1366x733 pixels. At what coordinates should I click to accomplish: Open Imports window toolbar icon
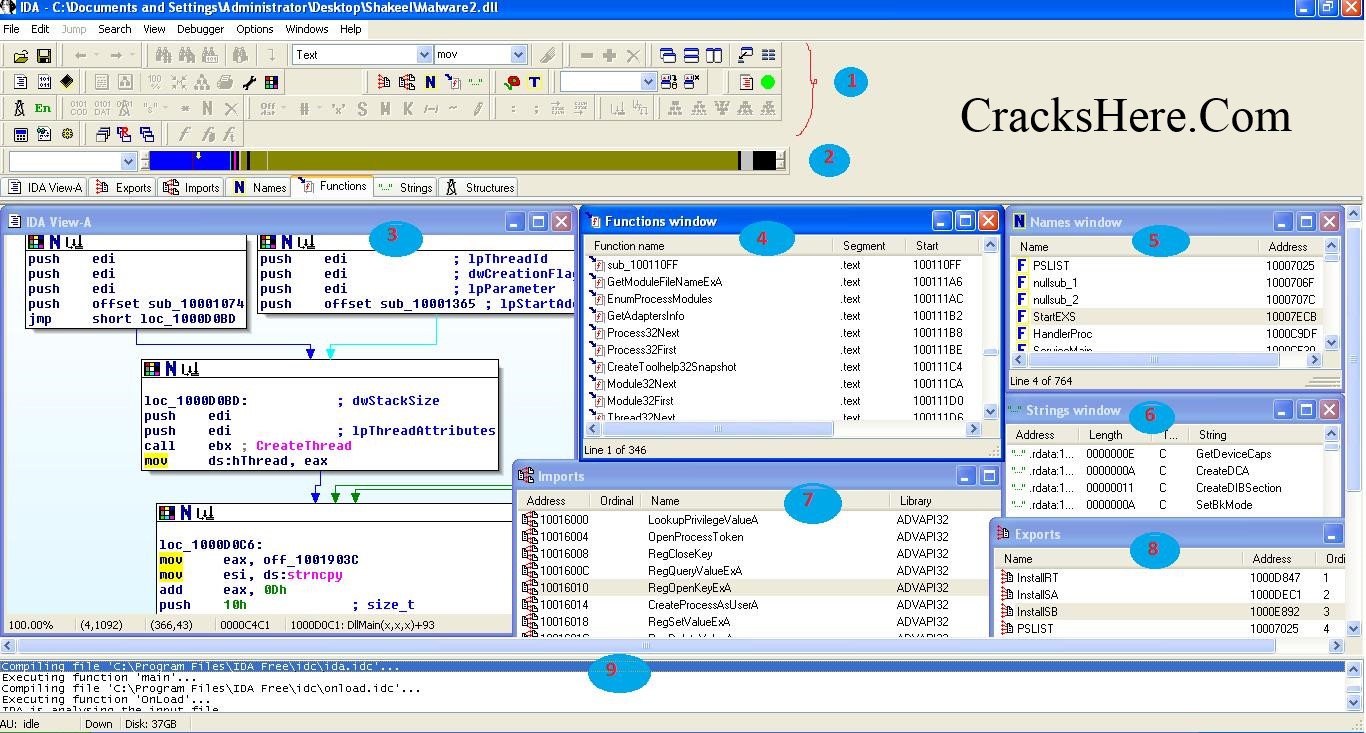(407, 82)
